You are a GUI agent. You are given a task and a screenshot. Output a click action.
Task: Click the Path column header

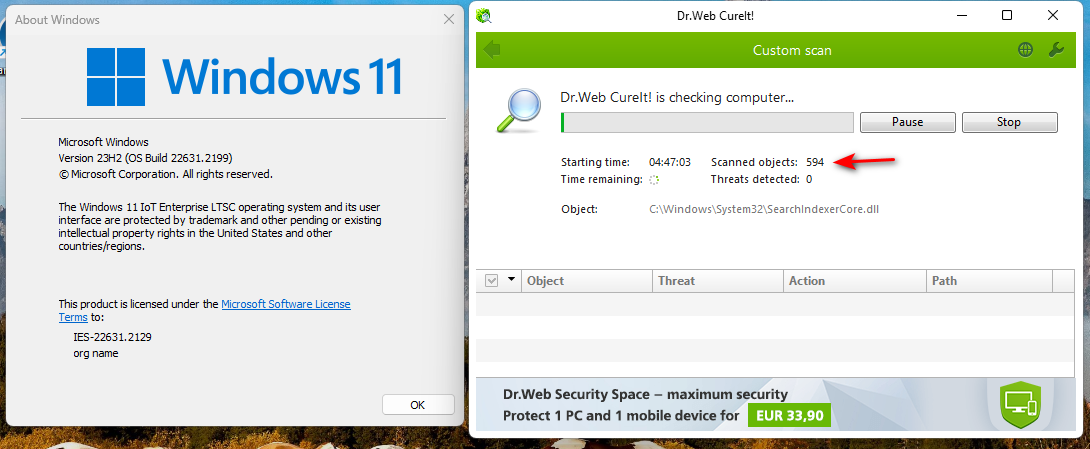pyautogui.click(x=989, y=281)
